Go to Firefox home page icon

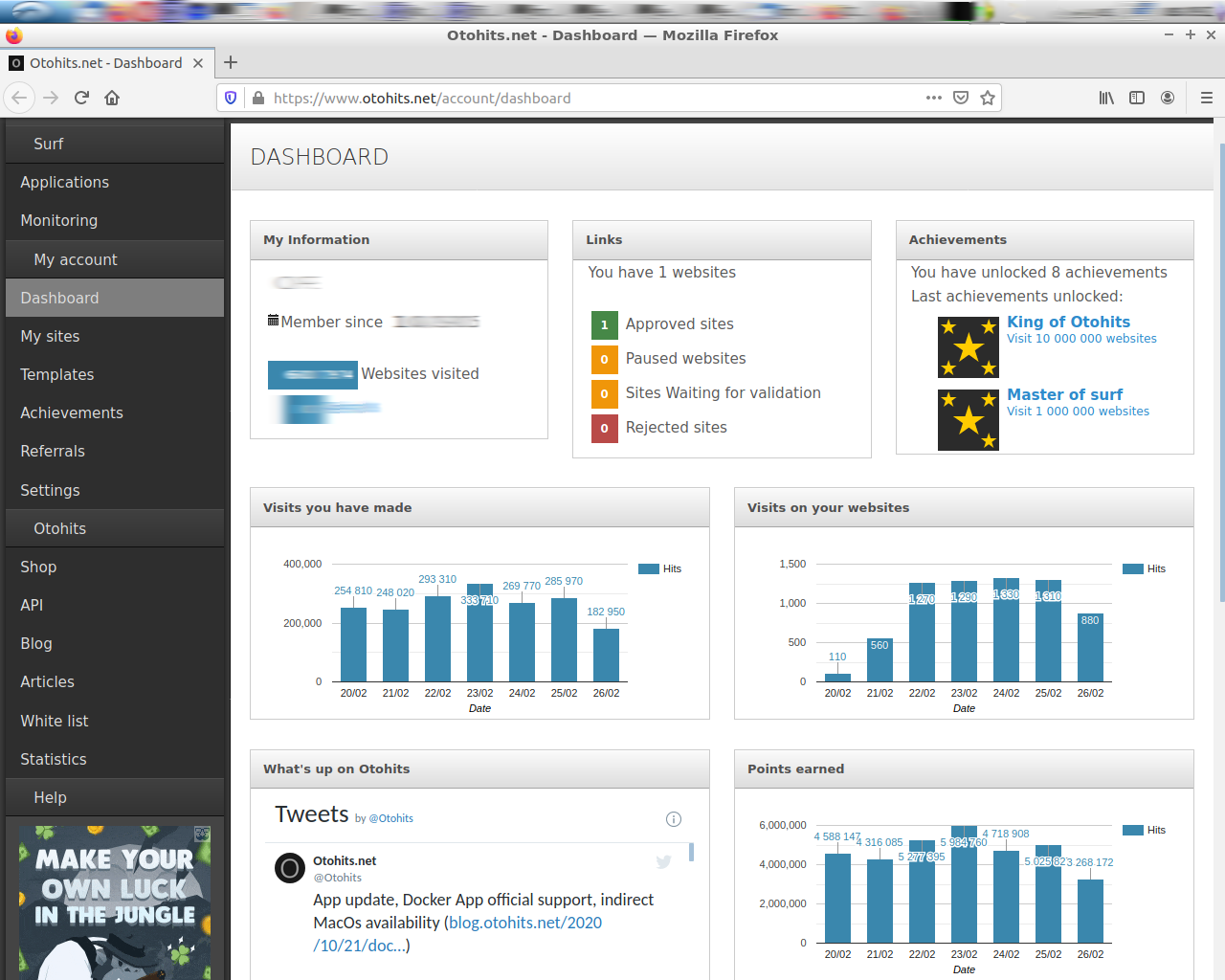pos(112,98)
